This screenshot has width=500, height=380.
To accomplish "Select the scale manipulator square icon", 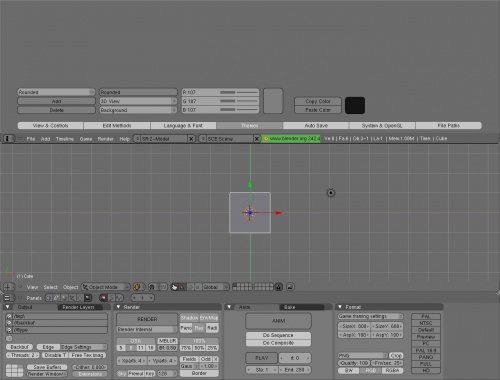I will coord(197,287).
